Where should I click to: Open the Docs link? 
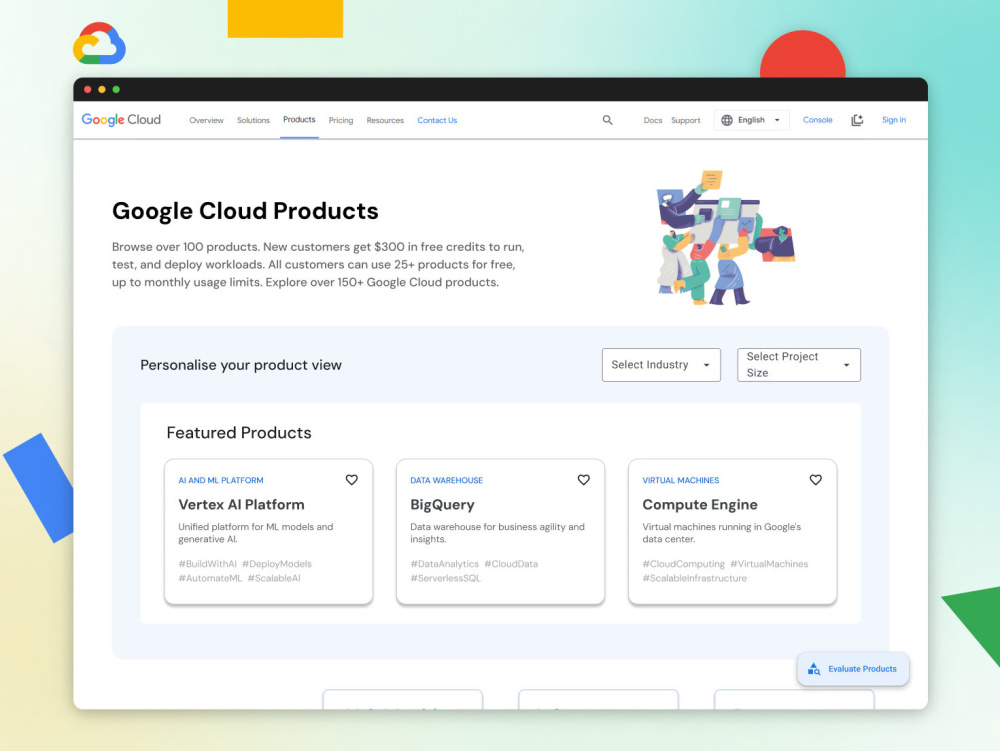652,120
